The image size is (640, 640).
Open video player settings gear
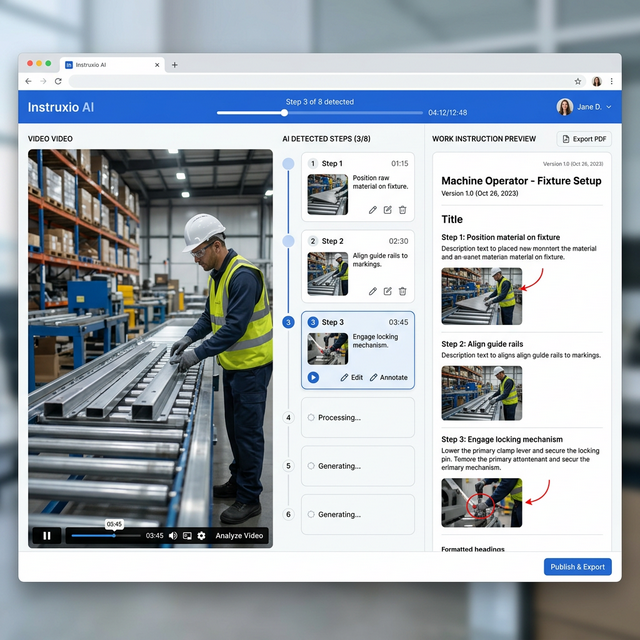coord(201,536)
